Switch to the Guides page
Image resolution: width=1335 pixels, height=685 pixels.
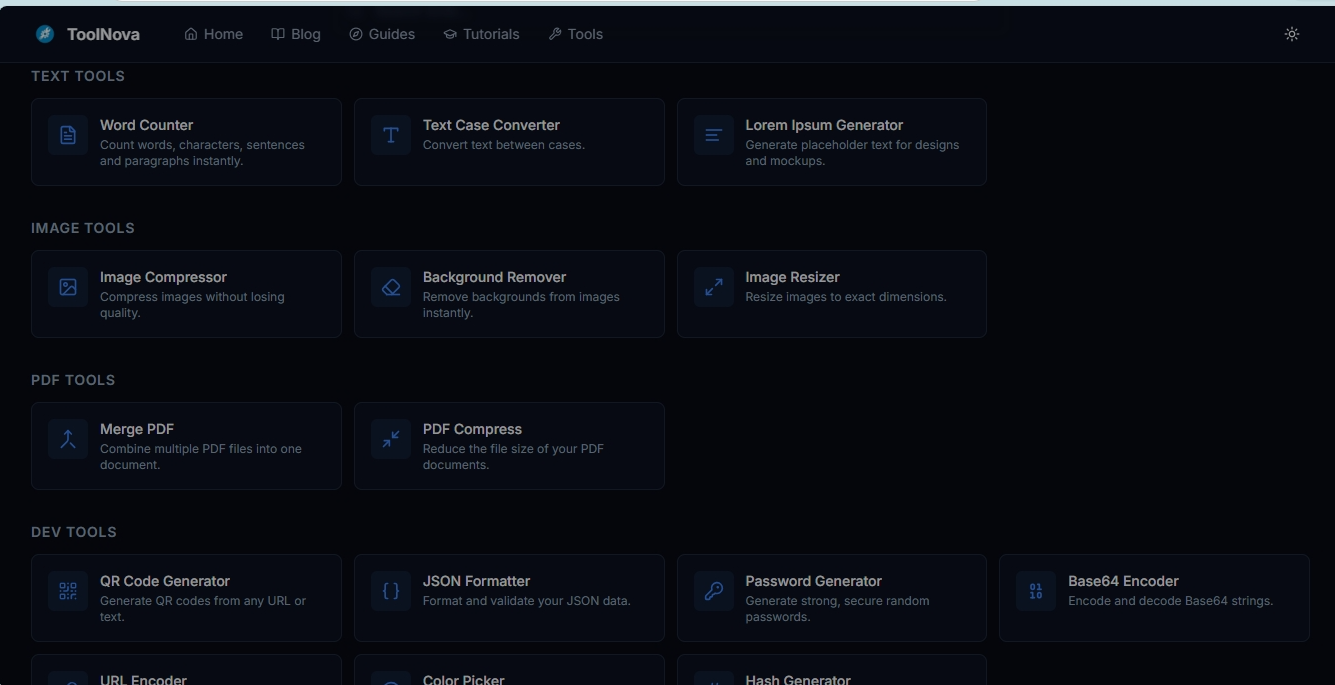(382, 33)
